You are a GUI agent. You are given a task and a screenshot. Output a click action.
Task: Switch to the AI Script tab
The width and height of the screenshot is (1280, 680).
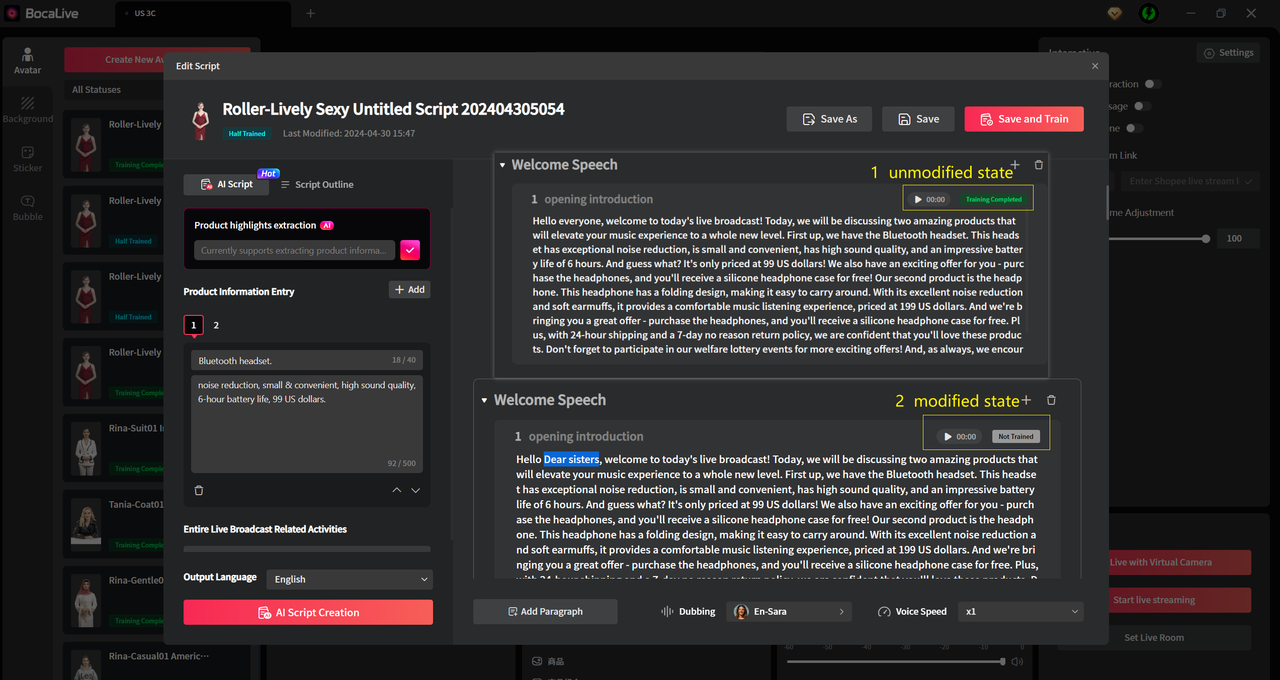[227, 185]
